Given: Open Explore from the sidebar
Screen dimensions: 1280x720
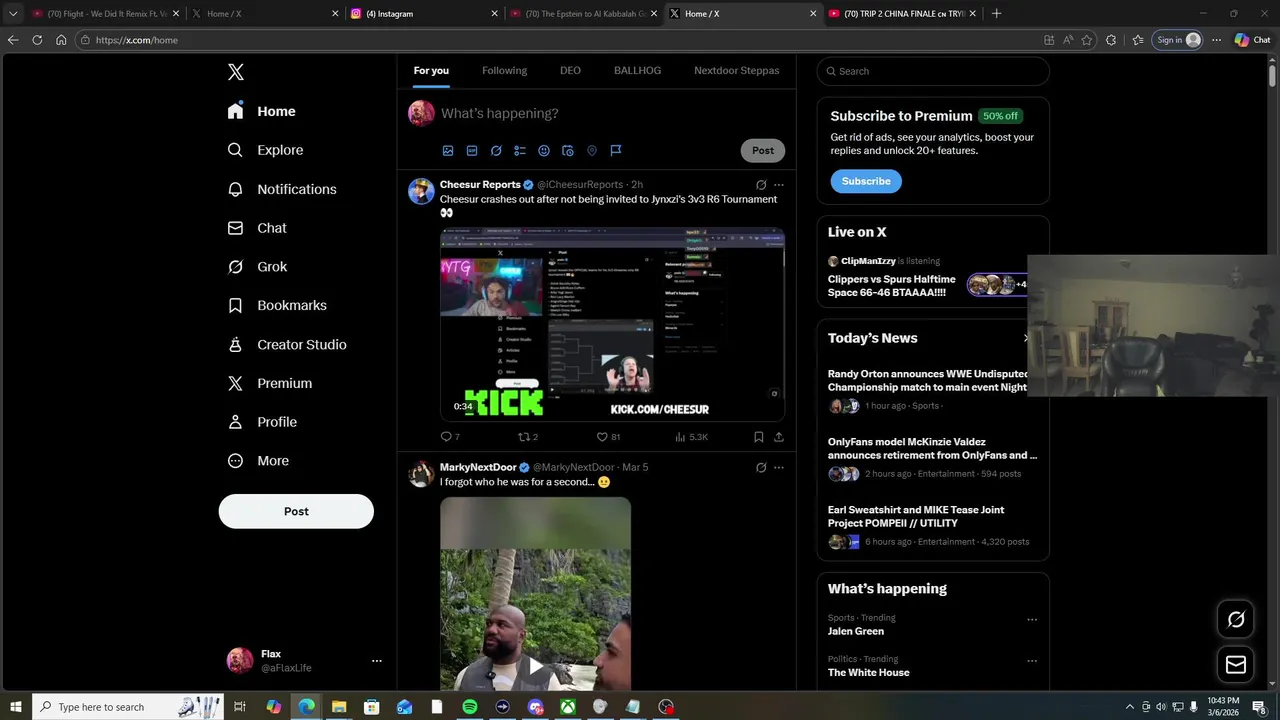Looking at the screenshot, I should (x=266, y=150).
